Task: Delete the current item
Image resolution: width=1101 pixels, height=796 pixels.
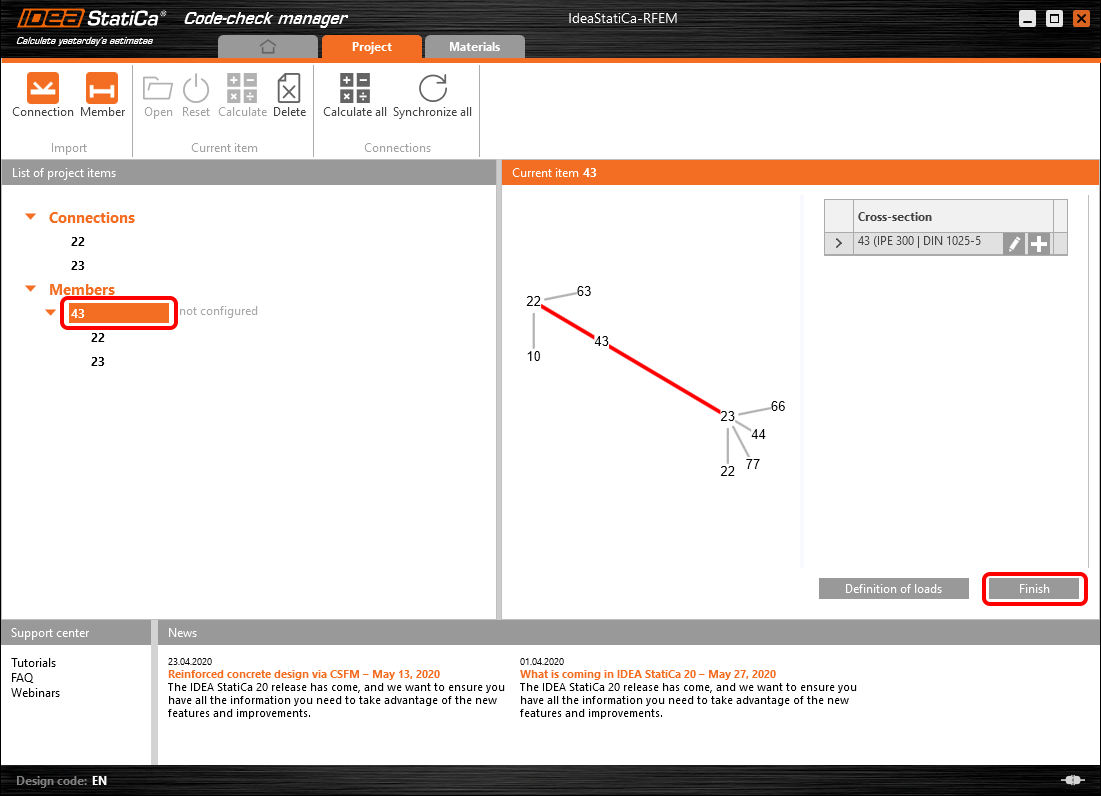Action: (289, 96)
